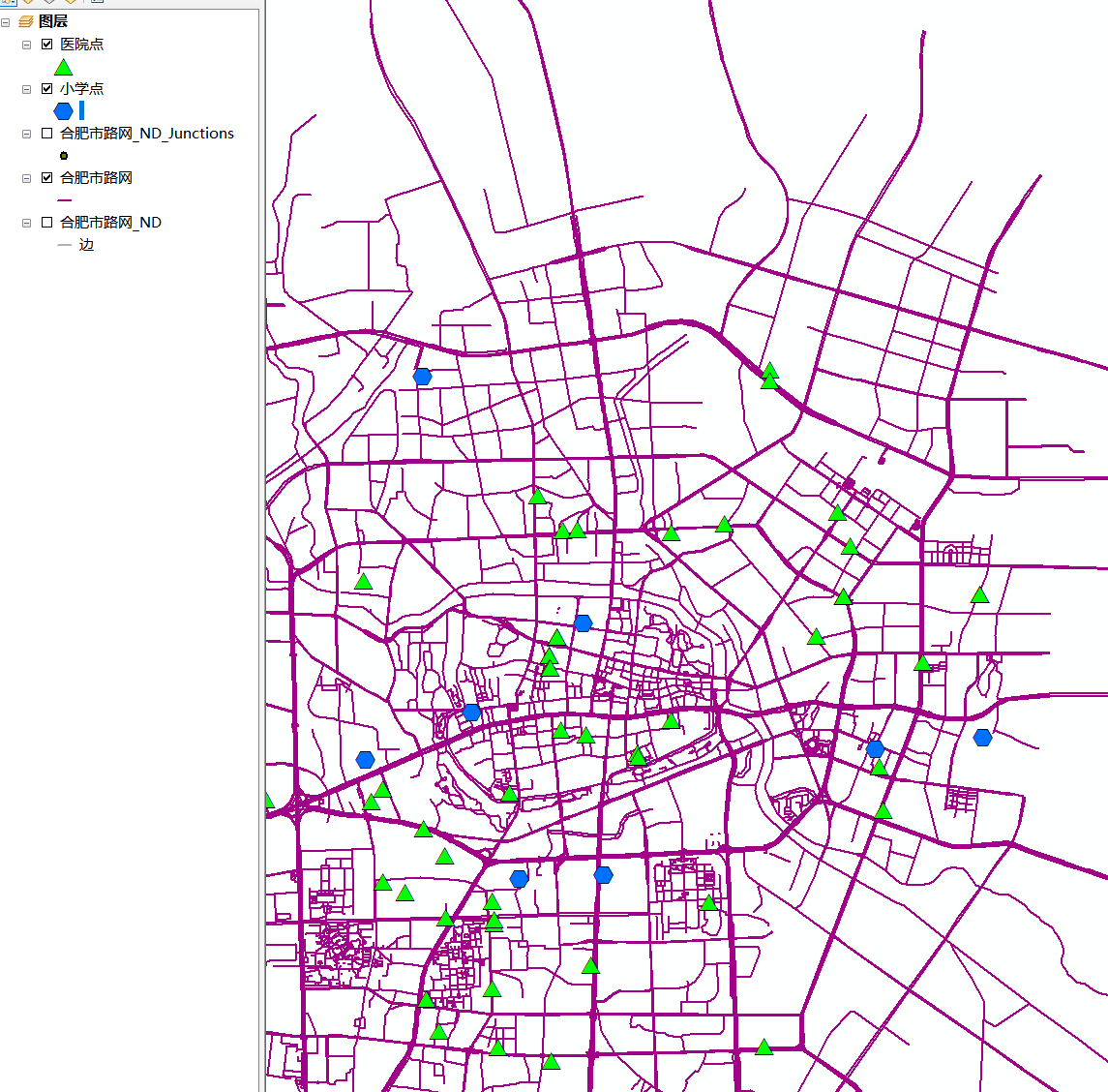This screenshot has height=1092, width=1108.
Task: Open green triangle symbol of 医院点 legend
Action: point(64,67)
